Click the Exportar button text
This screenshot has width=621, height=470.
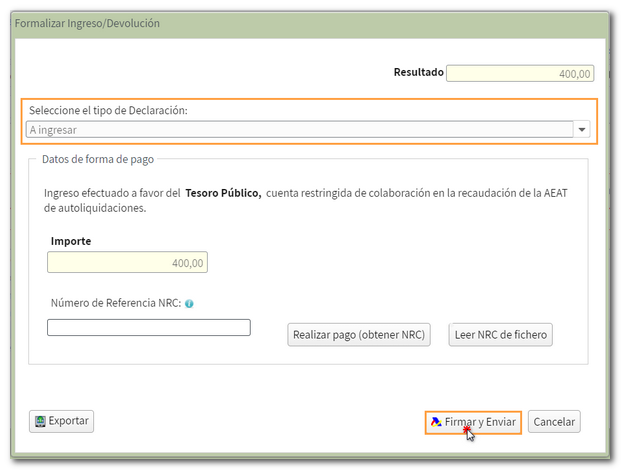tap(69, 421)
